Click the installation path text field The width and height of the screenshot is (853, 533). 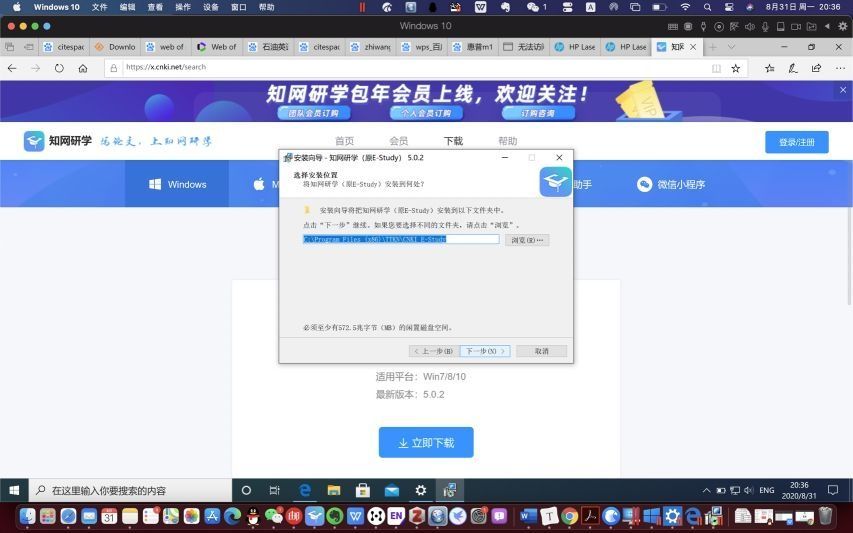pos(401,239)
